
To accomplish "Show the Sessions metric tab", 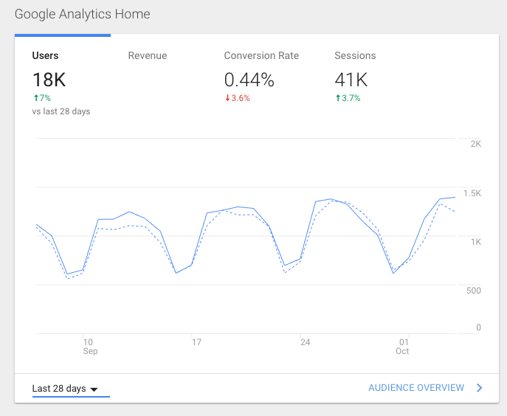I will coord(355,56).
